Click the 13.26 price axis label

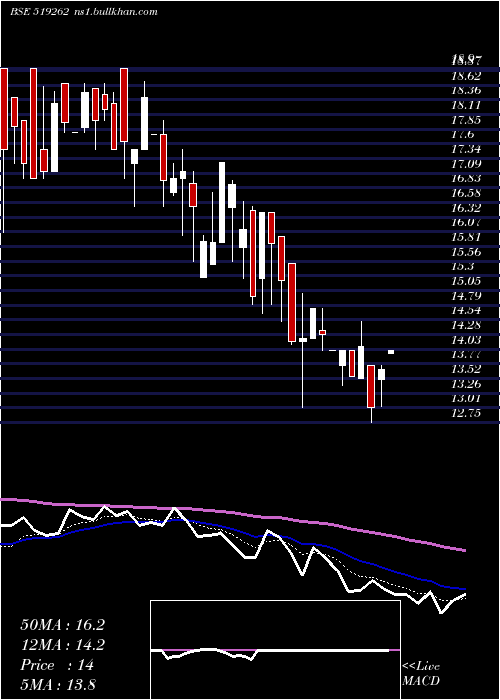(x=466, y=384)
